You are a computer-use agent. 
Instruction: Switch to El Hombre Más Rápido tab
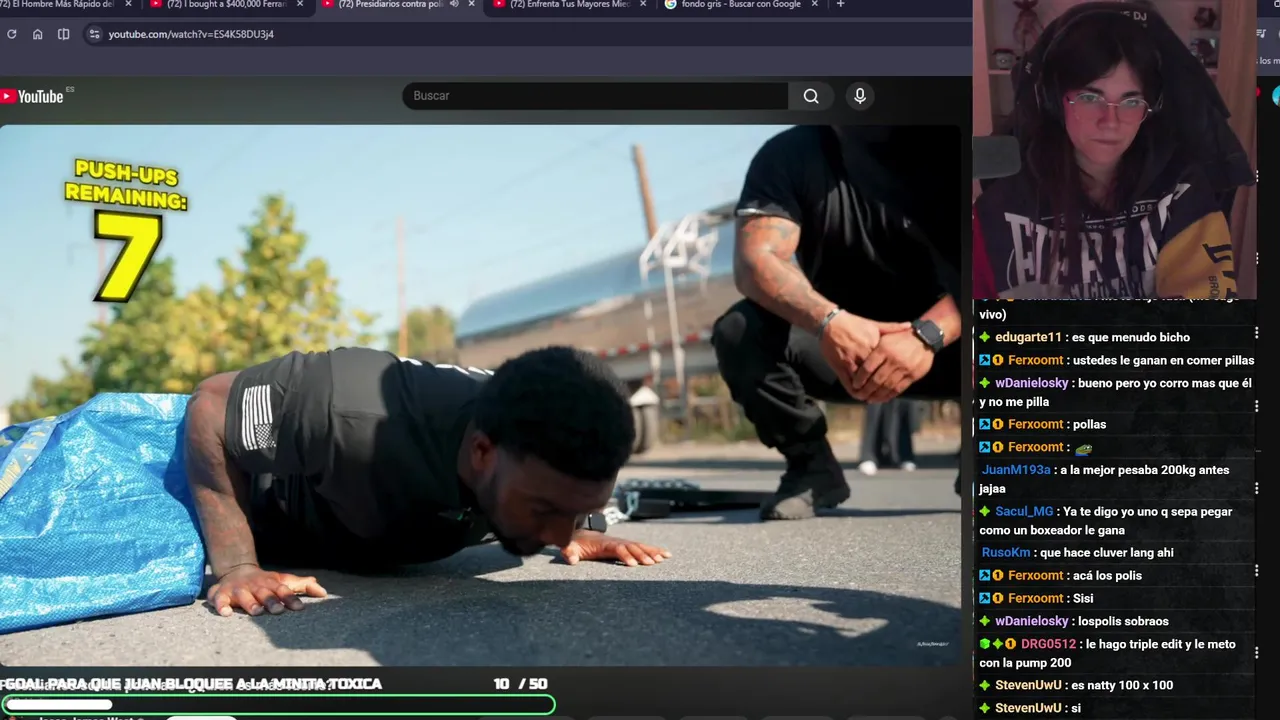58,4
